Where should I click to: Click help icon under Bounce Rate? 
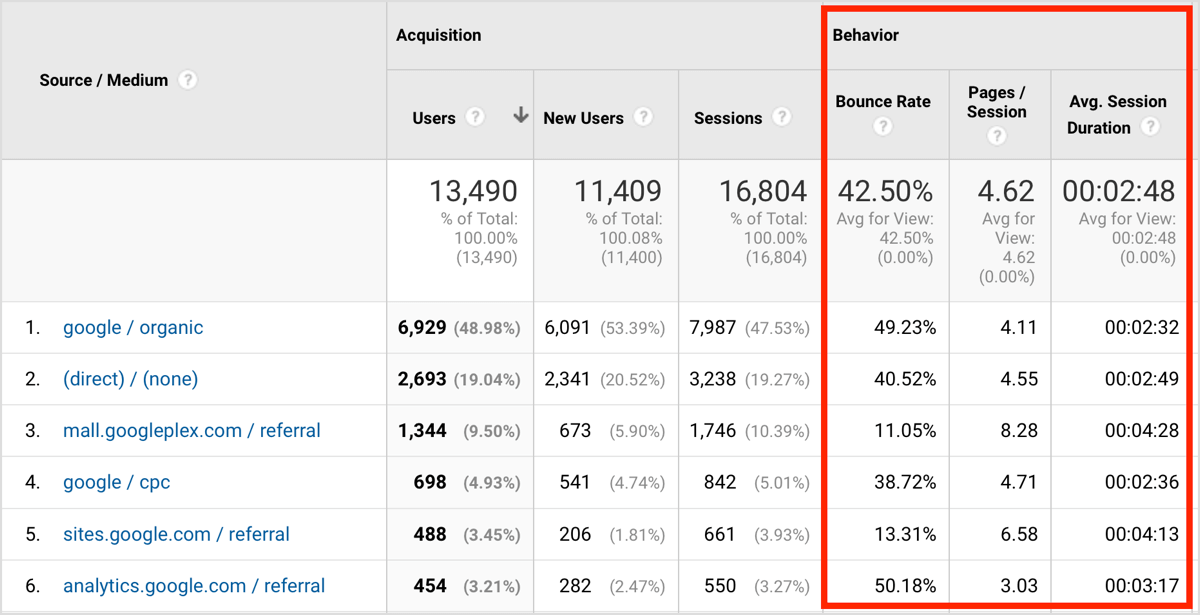coord(883,126)
